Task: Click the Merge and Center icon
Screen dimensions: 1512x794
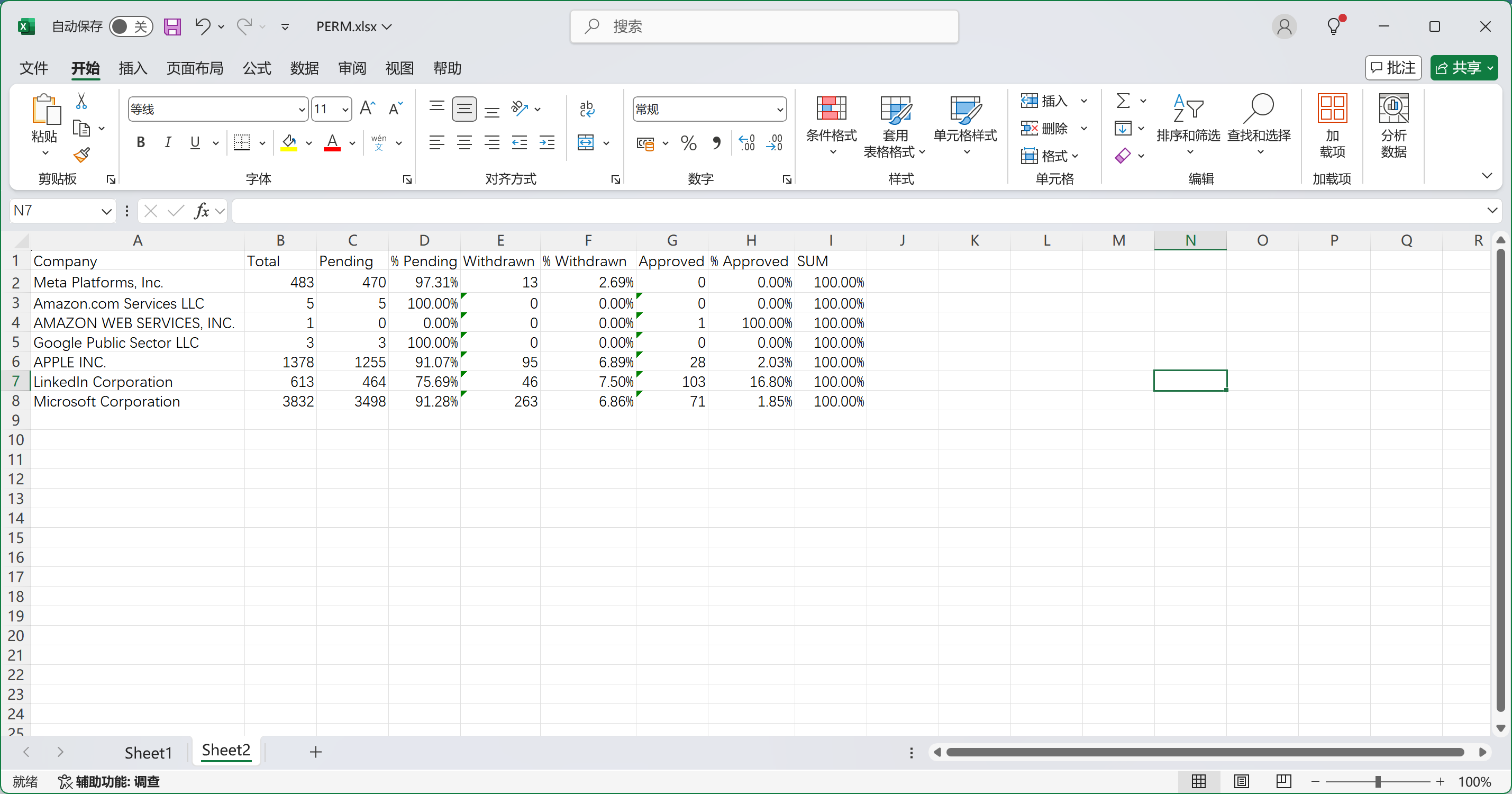Action: click(x=586, y=143)
